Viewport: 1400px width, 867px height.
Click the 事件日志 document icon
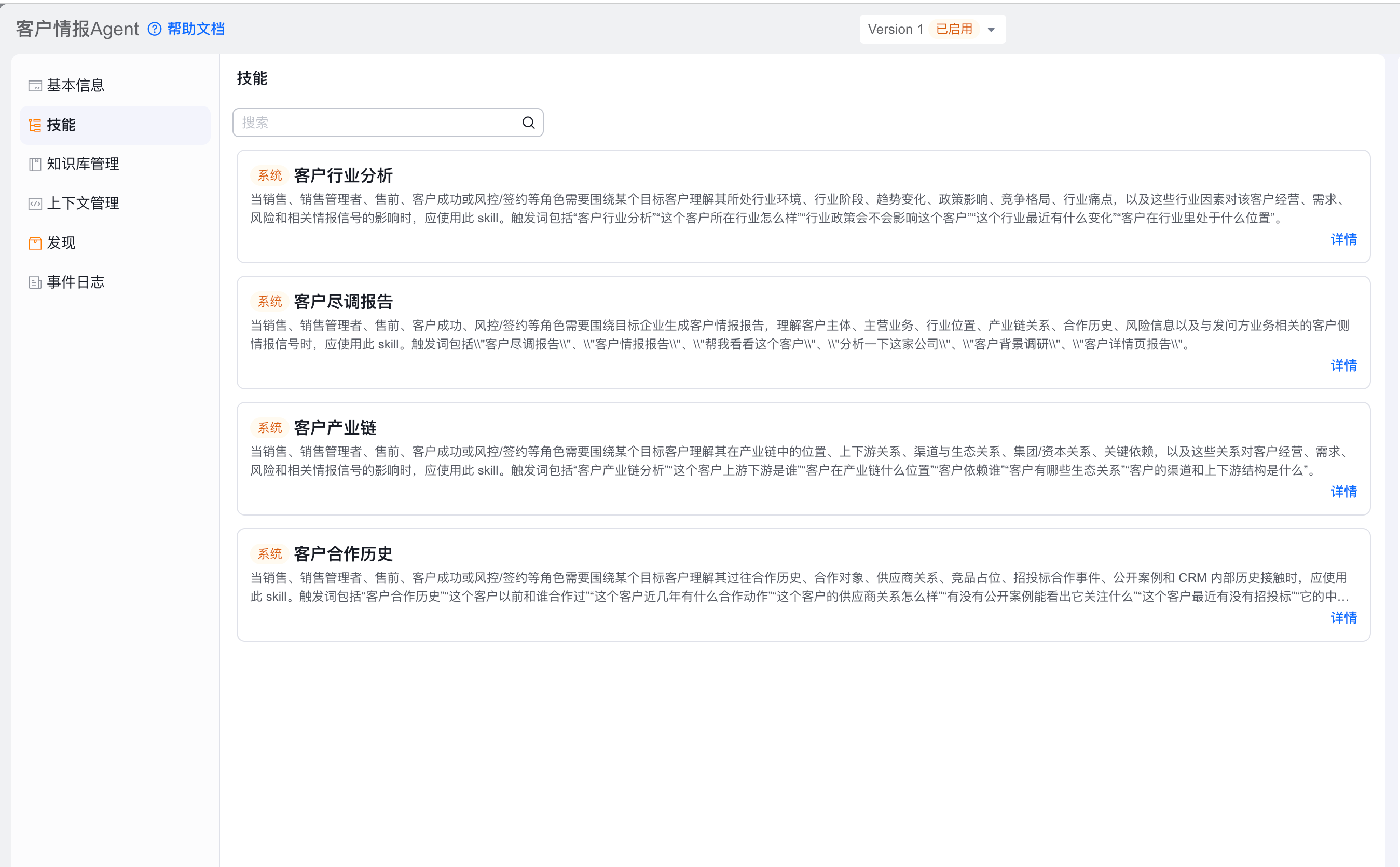tap(35, 283)
